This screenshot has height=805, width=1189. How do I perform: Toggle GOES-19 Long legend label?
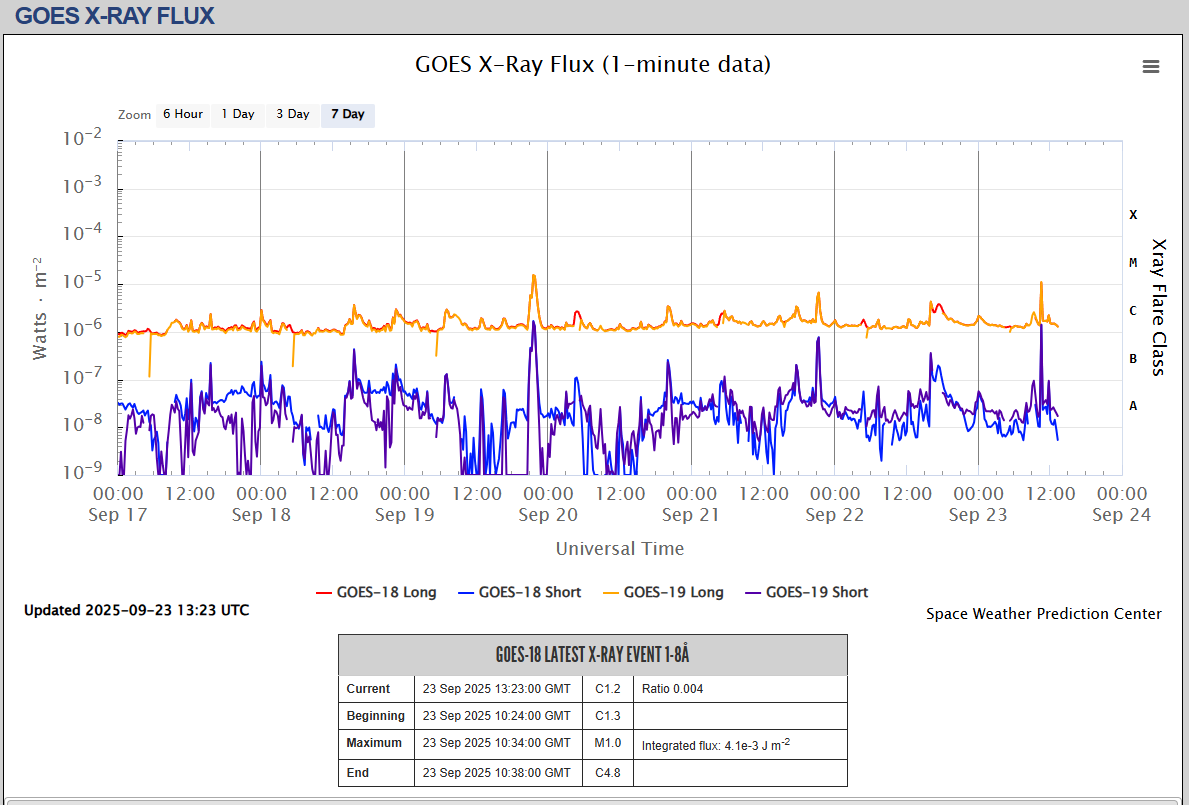pos(673,592)
